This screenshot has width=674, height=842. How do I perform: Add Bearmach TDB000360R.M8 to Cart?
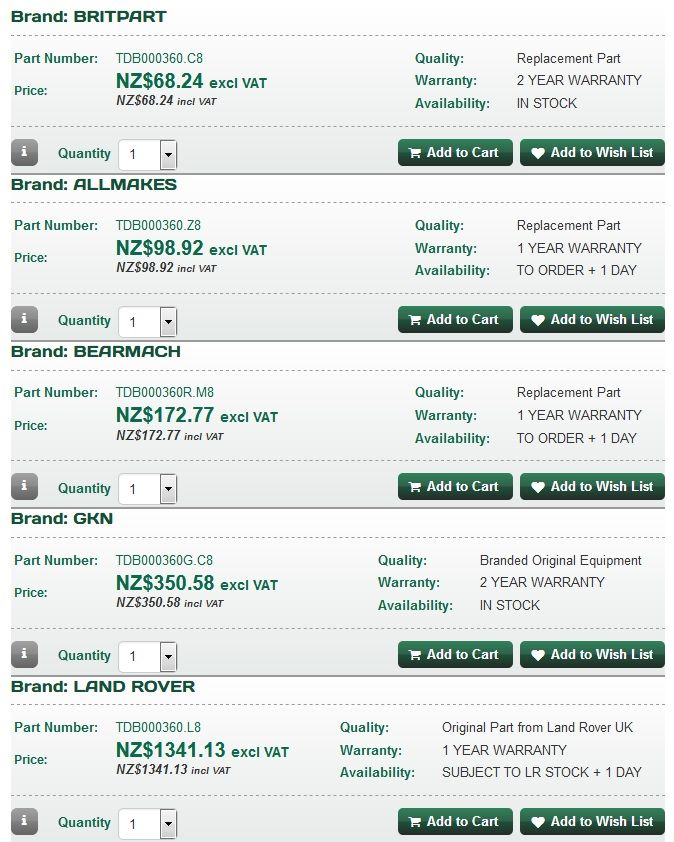pos(455,487)
